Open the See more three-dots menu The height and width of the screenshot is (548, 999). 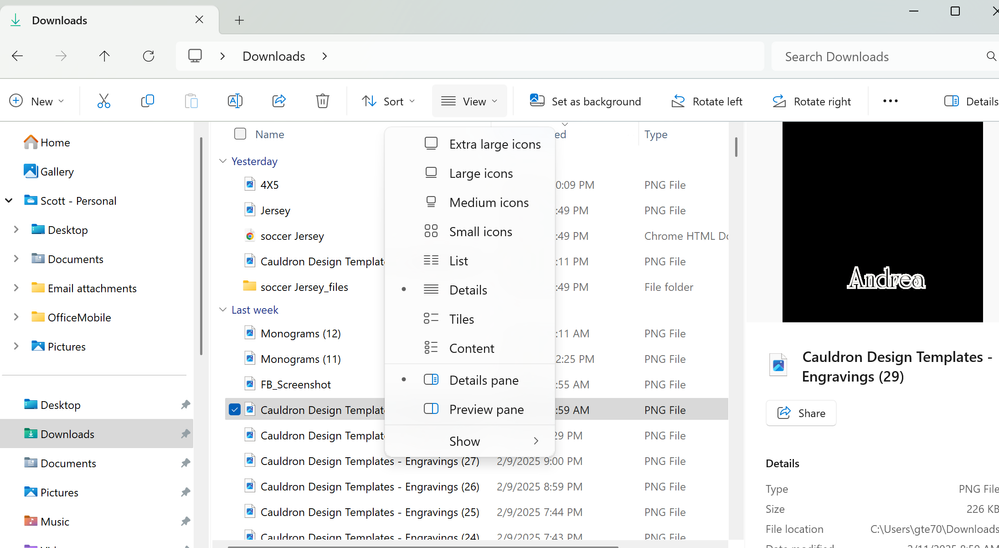coord(890,101)
